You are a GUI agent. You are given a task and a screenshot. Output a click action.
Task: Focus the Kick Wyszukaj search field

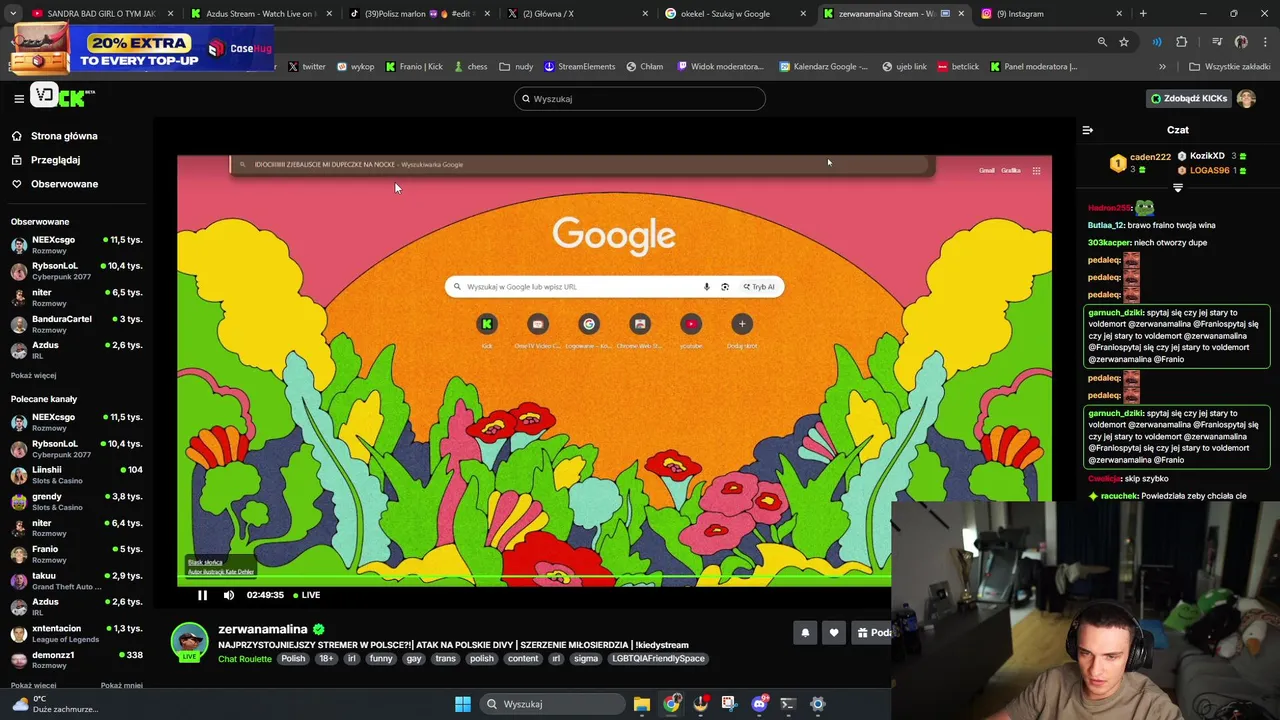click(640, 98)
